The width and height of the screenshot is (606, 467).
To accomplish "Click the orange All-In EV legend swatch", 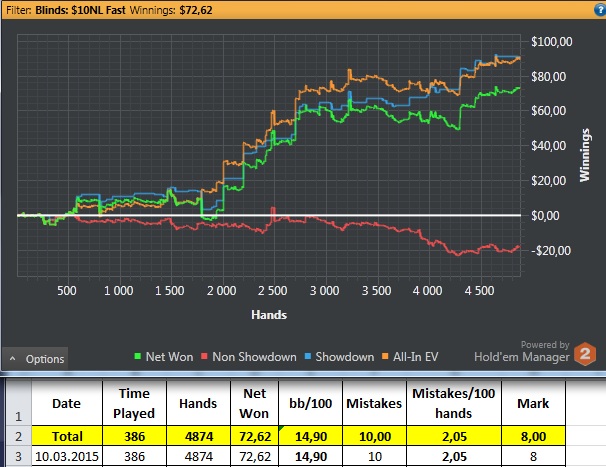I will click(x=385, y=356).
